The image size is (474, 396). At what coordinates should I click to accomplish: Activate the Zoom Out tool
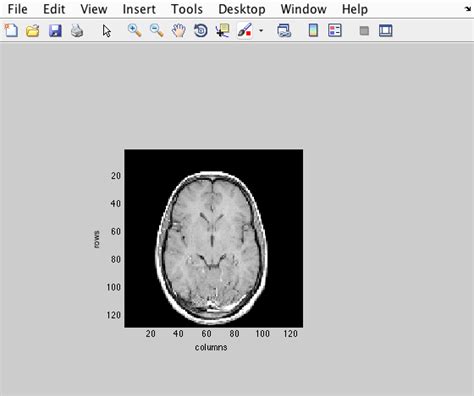[156, 31]
